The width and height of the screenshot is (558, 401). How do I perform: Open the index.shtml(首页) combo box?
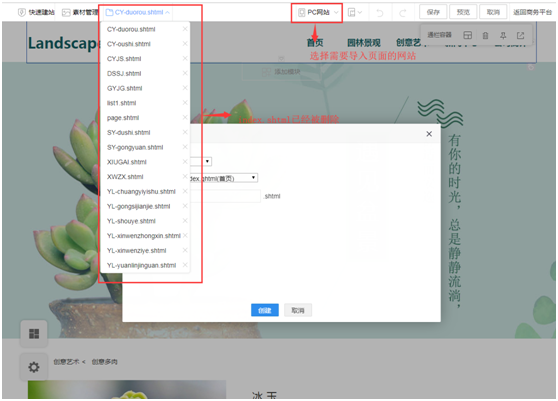click(x=223, y=178)
